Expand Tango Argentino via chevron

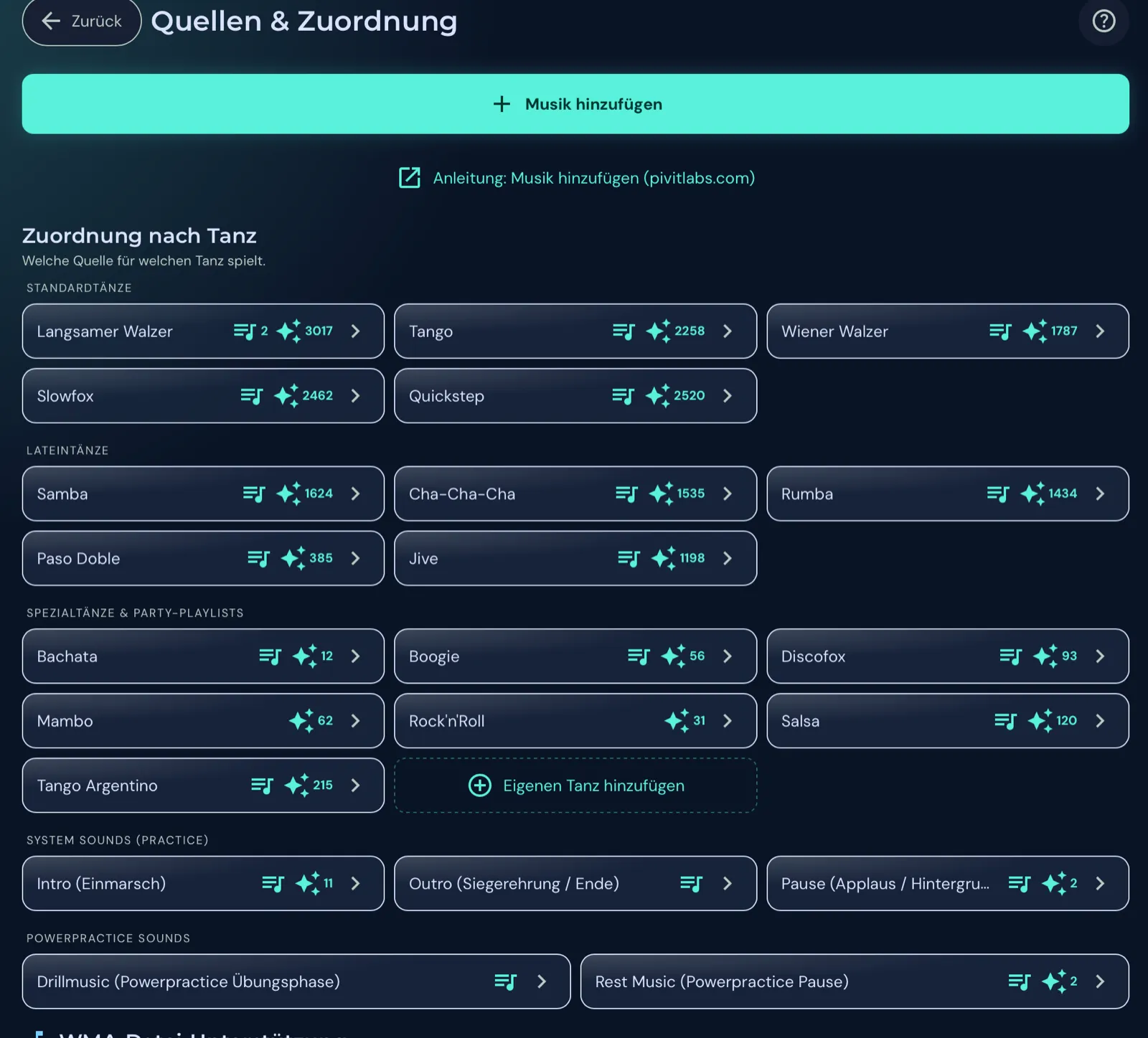click(355, 785)
